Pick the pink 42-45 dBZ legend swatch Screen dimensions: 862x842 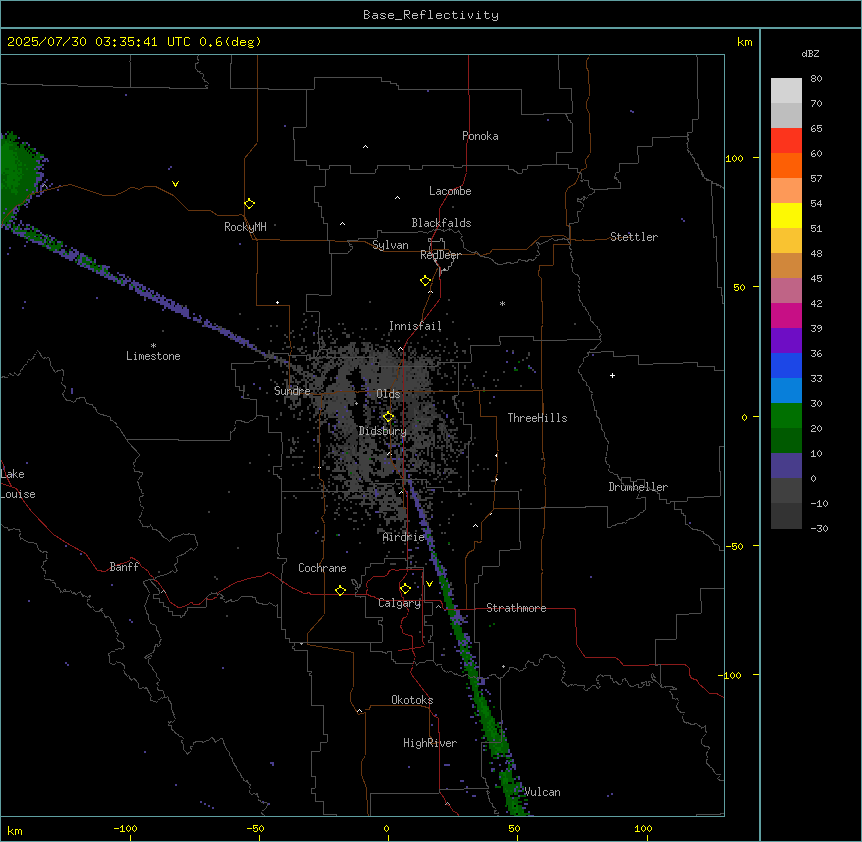click(786, 291)
